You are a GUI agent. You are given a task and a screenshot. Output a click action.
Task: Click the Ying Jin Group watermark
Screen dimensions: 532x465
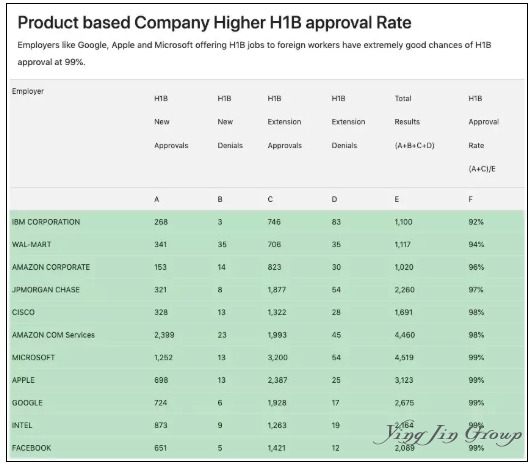448,433
